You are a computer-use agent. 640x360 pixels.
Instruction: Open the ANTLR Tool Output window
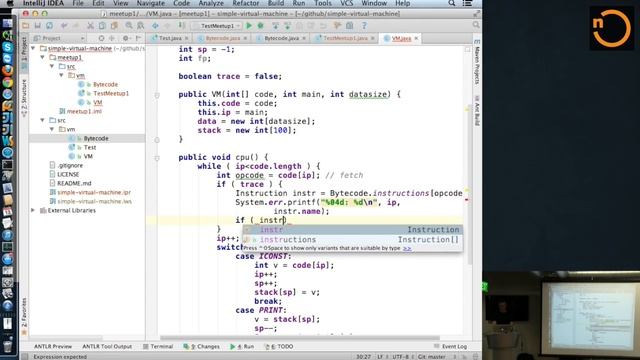click(x=107, y=346)
